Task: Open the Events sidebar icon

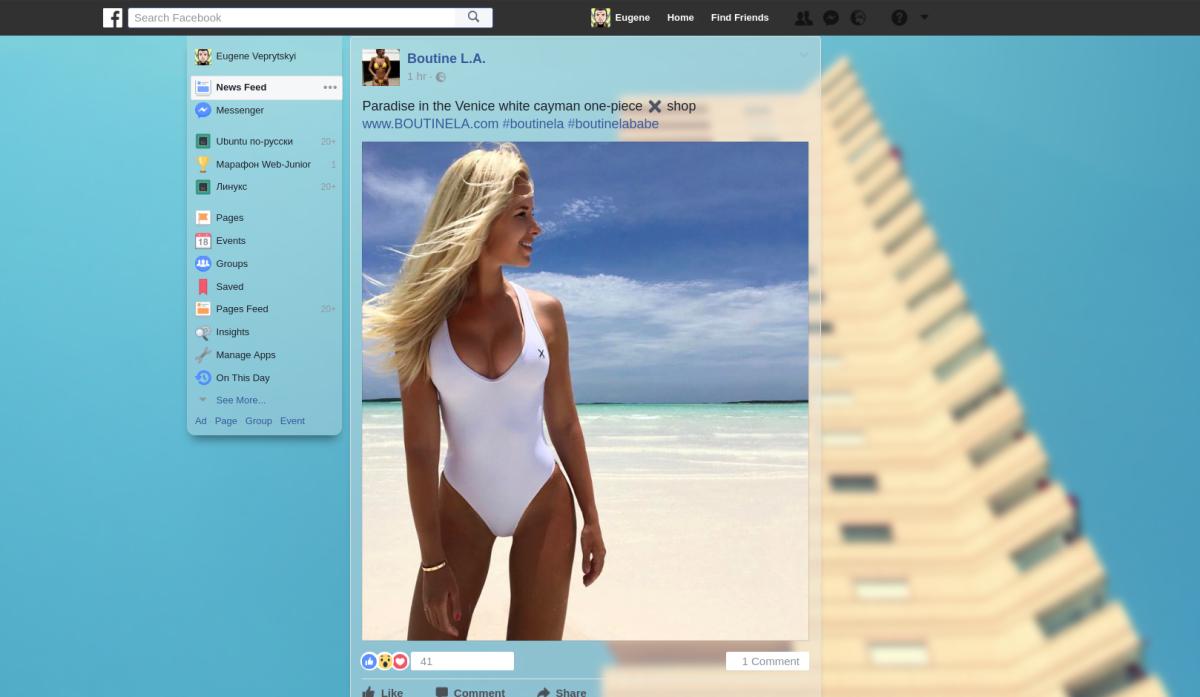Action: click(203, 240)
